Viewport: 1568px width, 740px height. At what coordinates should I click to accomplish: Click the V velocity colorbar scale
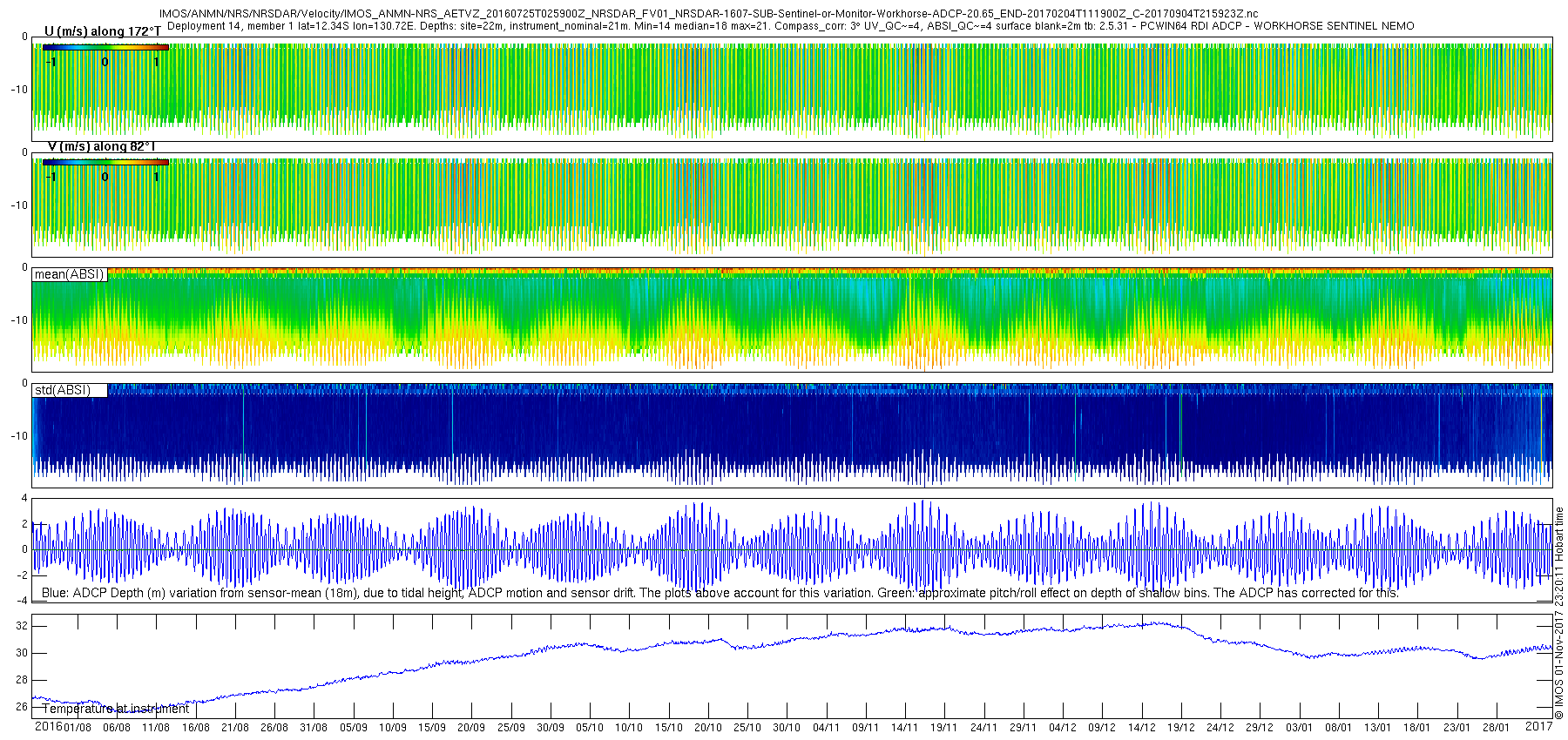(105, 162)
